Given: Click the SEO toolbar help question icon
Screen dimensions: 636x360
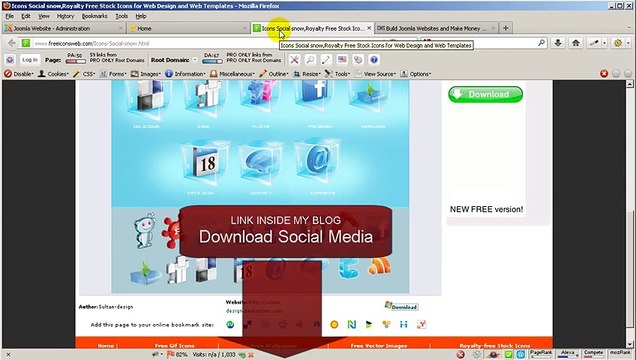Looking at the screenshot, I should point(374,60).
